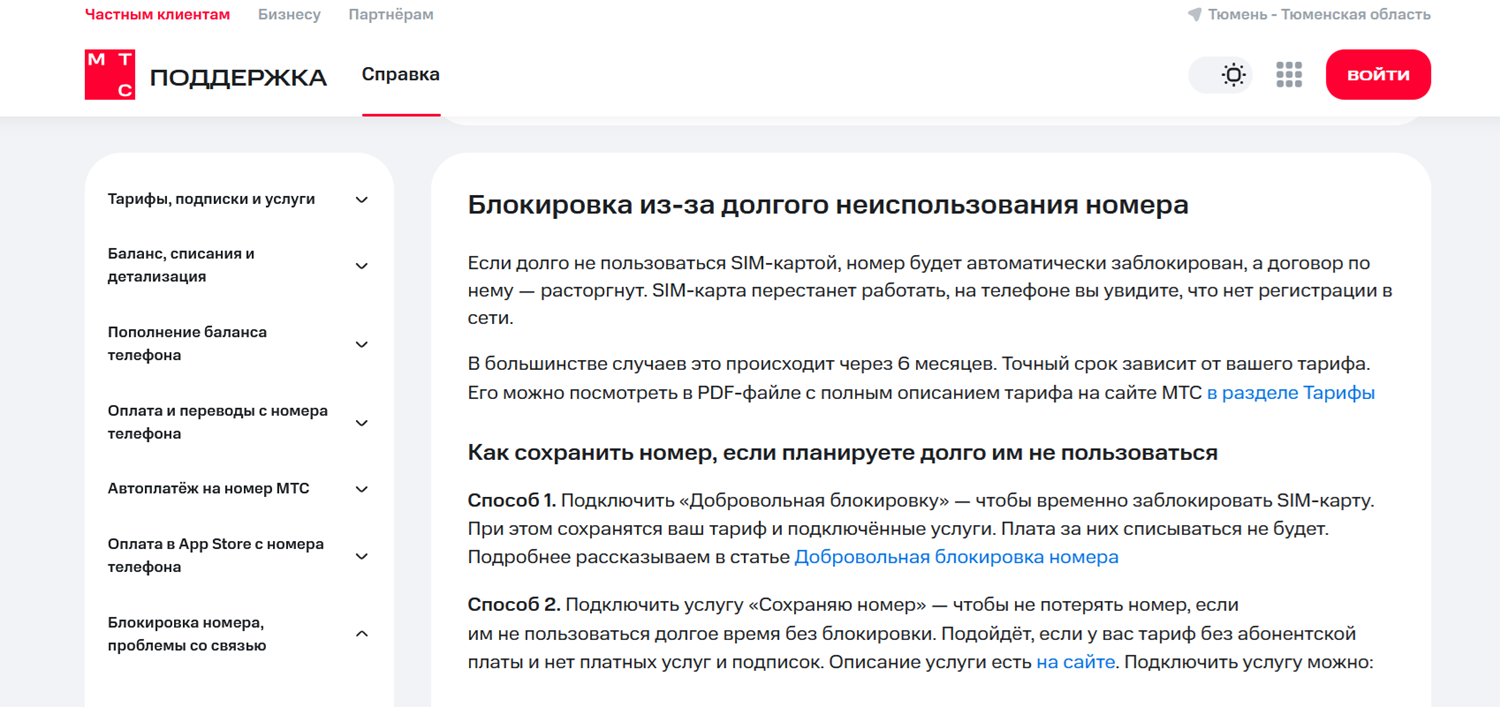Viewport: 1500px width, 707px height.
Task: Expand chevron next to Пополнение баланса телефона
Action: tap(362, 344)
